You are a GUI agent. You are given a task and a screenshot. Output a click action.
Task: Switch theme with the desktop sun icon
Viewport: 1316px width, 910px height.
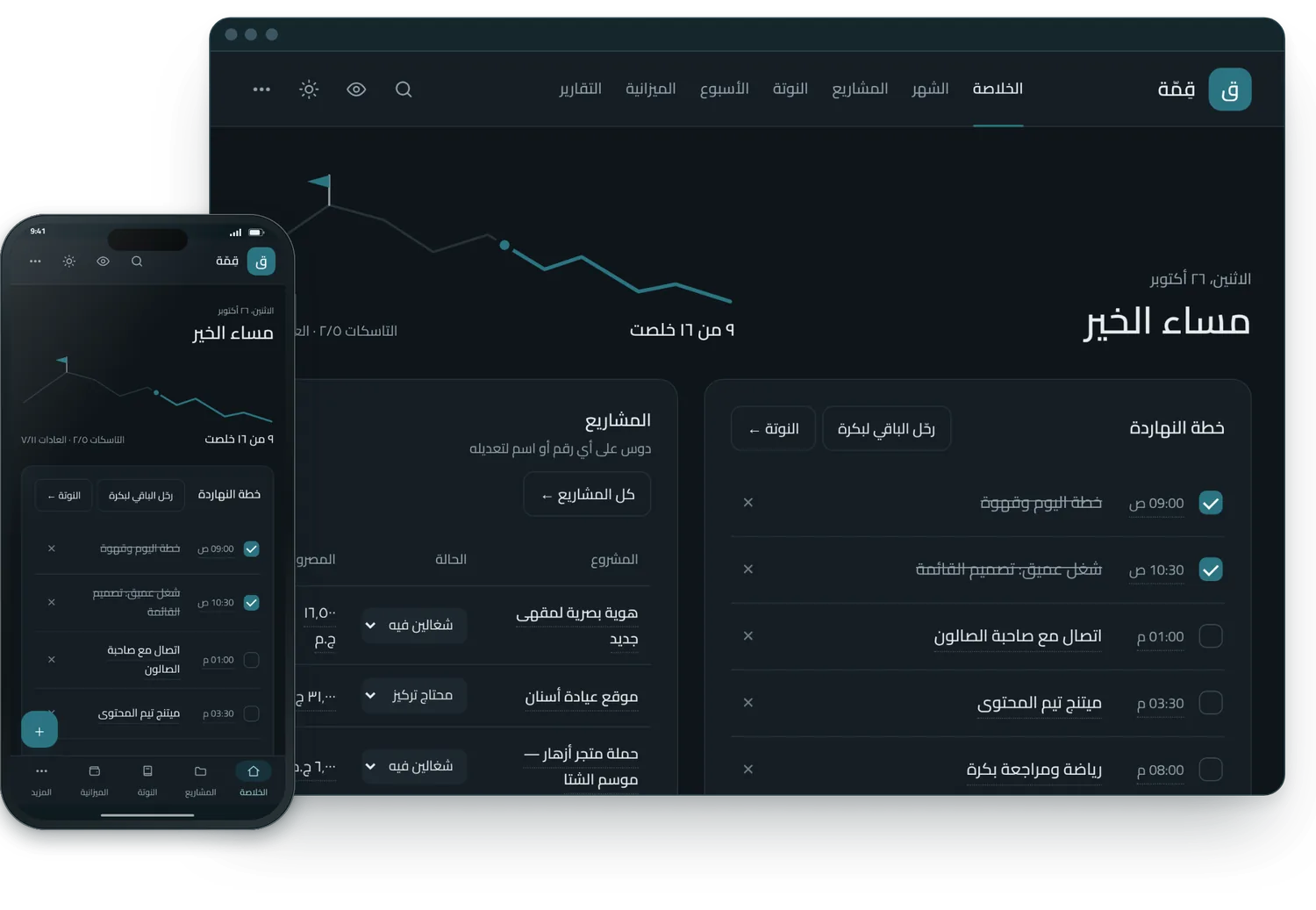click(309, 89)
